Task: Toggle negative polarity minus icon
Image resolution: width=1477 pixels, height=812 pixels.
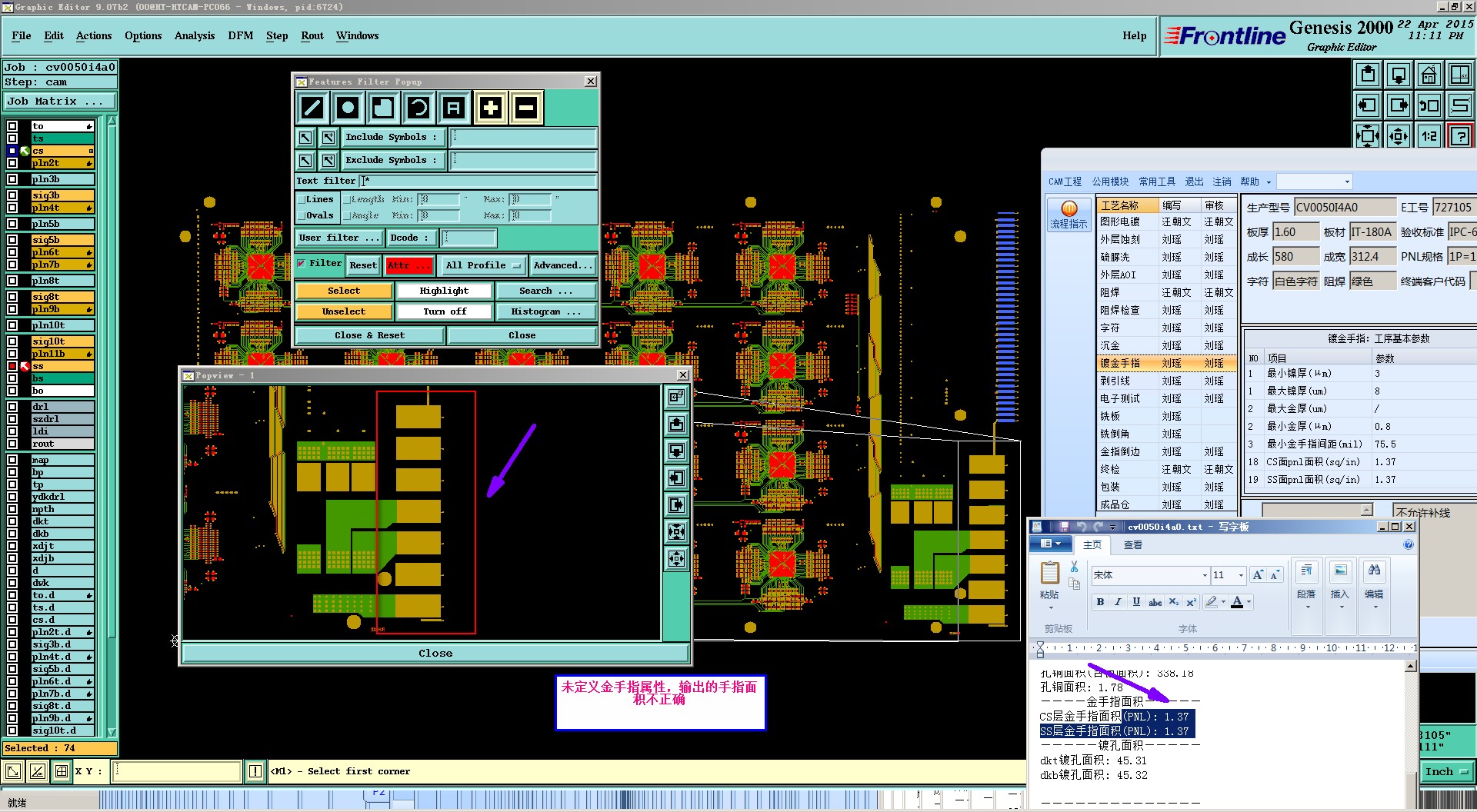Action: (526, 108)
